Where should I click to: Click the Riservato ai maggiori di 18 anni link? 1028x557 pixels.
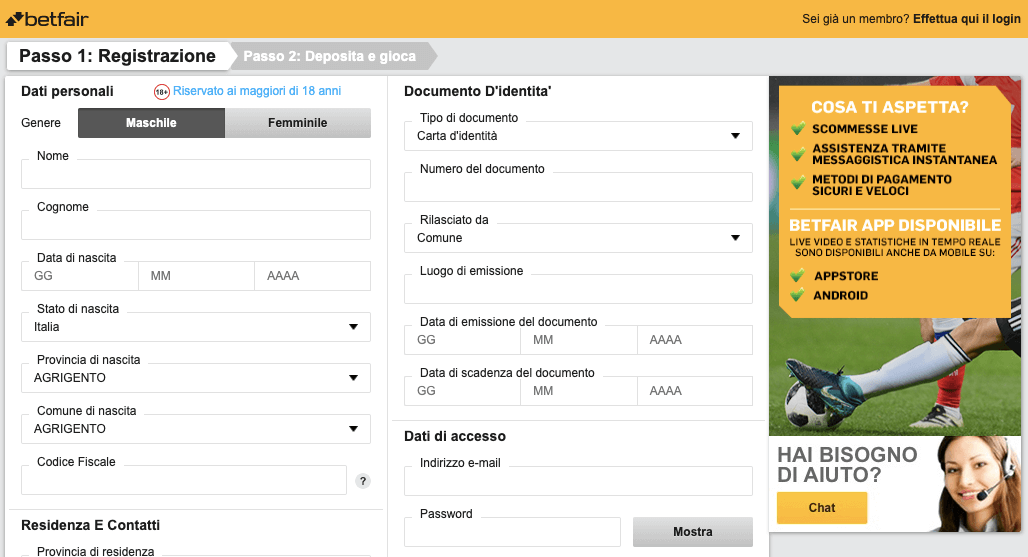257,91
